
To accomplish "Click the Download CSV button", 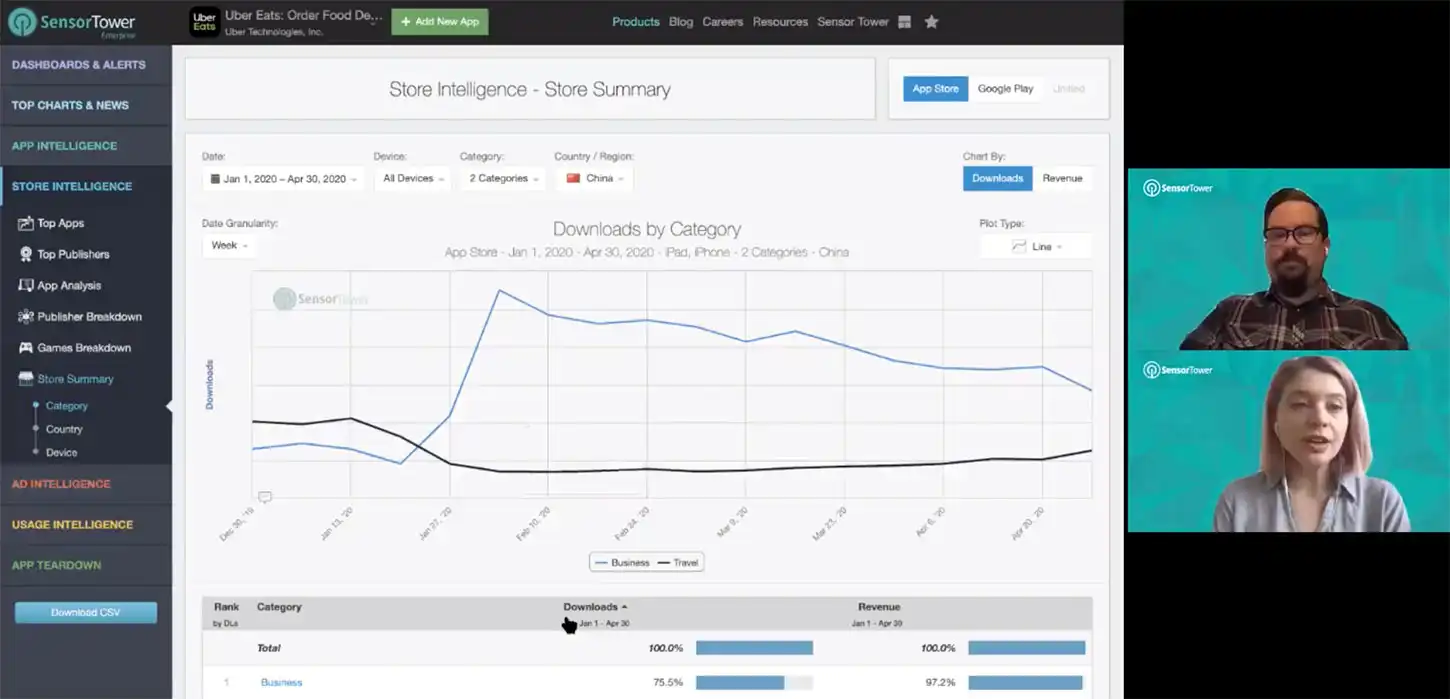I will (x=86, y=612).
